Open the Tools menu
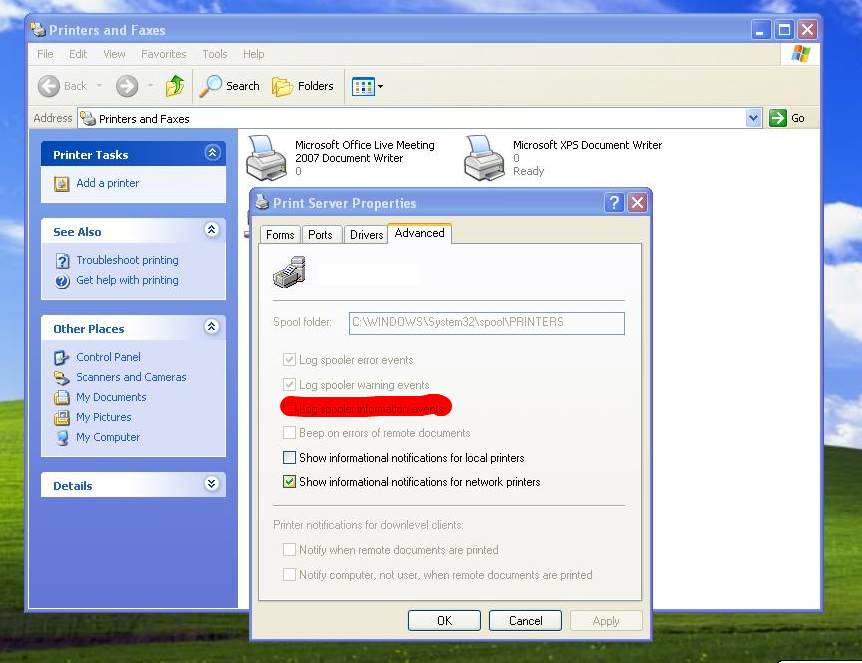The width and height of the screenshot is (862, 663). 214,54
